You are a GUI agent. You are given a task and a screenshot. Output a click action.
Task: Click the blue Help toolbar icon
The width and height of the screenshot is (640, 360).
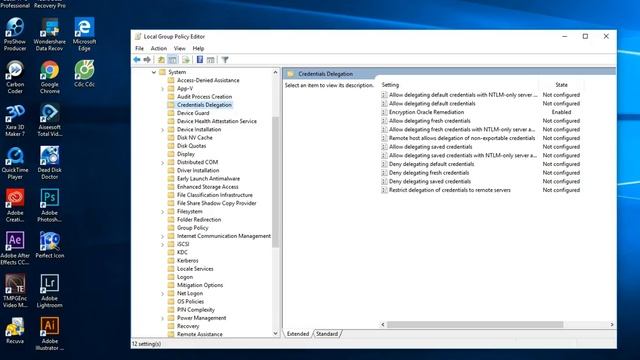click(x=200, y=60)
